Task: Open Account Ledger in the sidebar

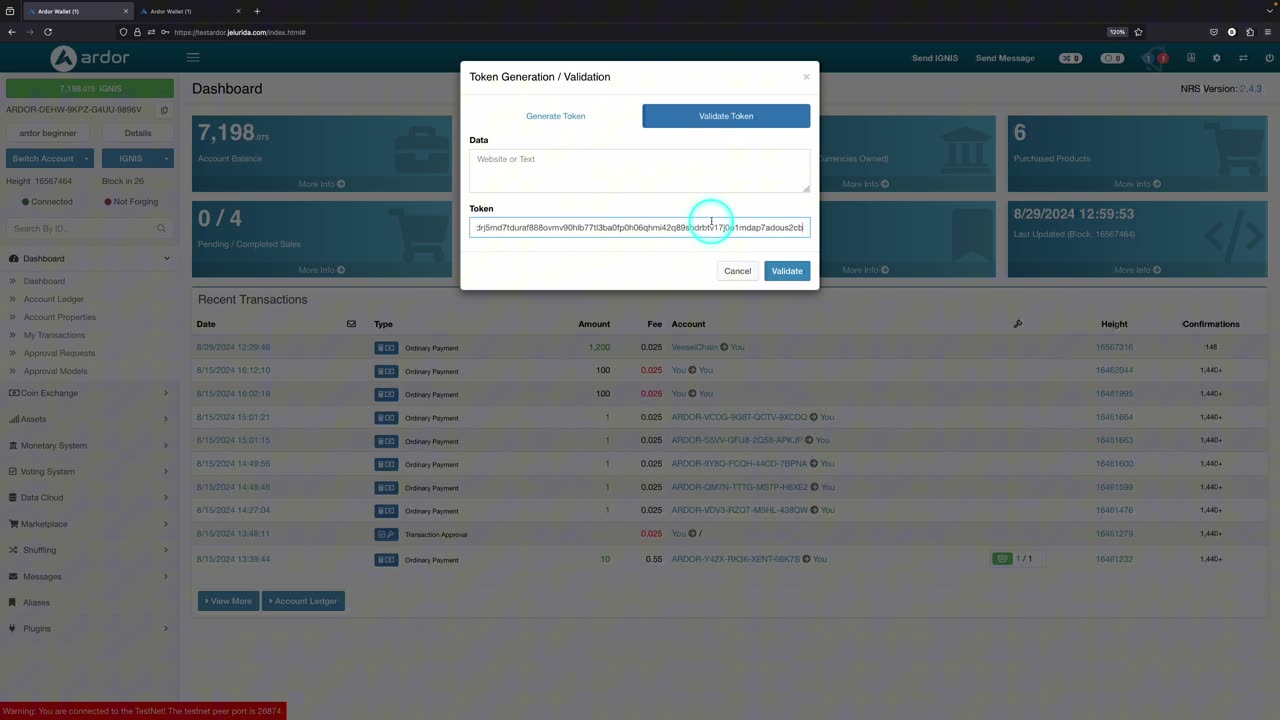Action: [x=54, y=299]
